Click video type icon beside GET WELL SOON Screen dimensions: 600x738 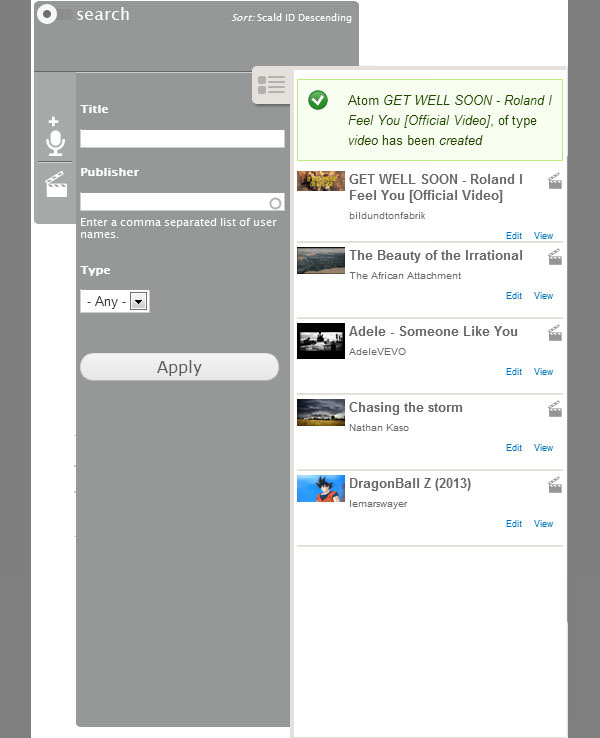coord(555,181)
